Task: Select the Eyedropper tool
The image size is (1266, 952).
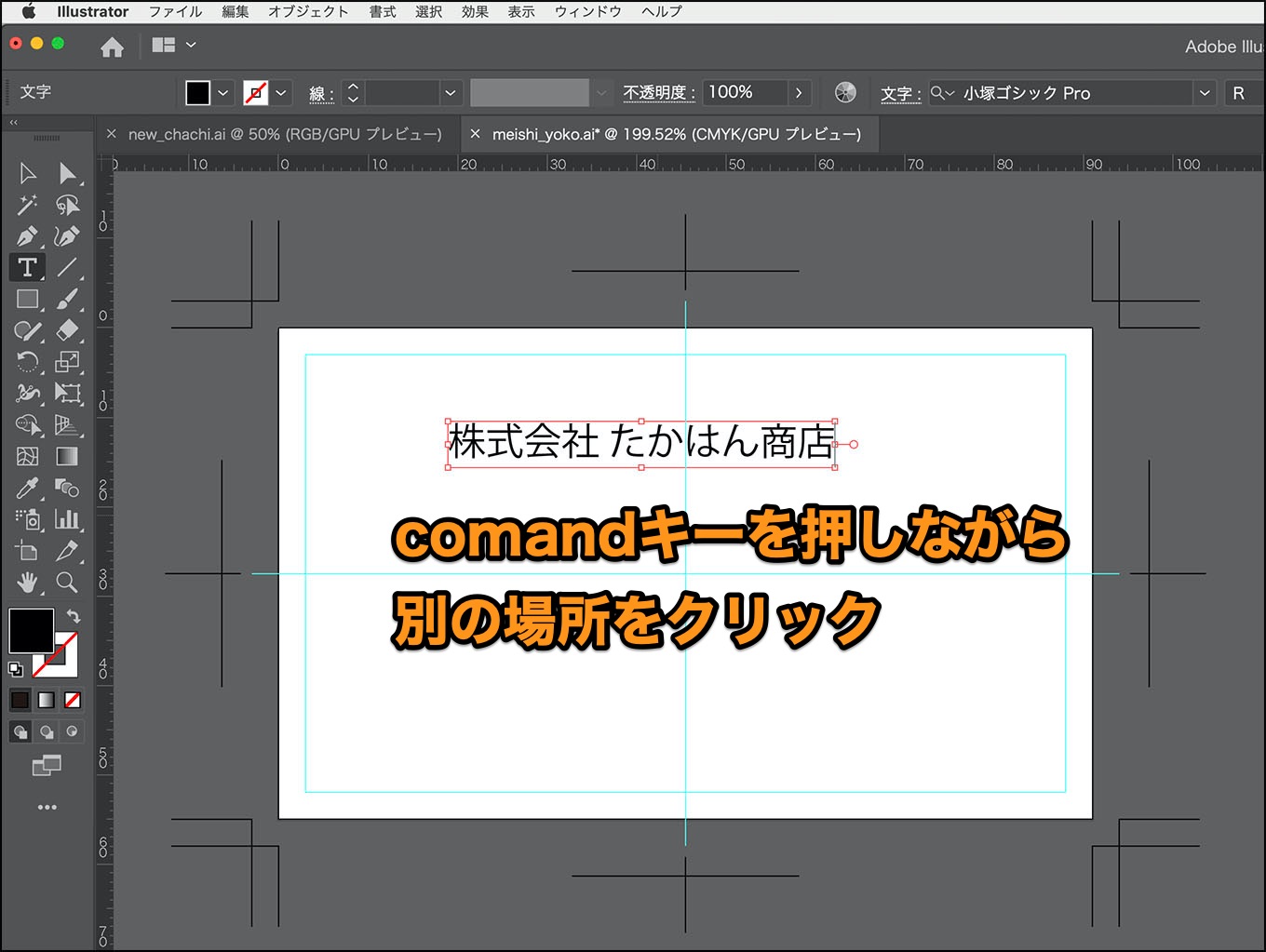Action: 28,488
